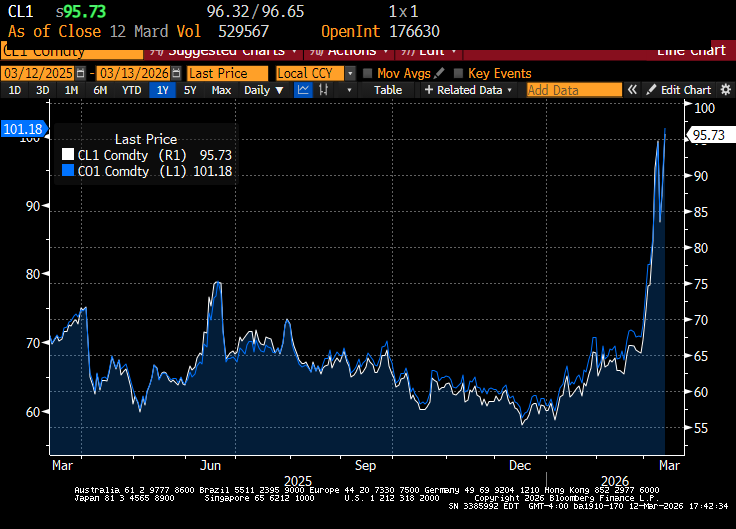Enable the Key Events checkbox
736x529 pixels.
pyautogui.click(x=459, y=73)
